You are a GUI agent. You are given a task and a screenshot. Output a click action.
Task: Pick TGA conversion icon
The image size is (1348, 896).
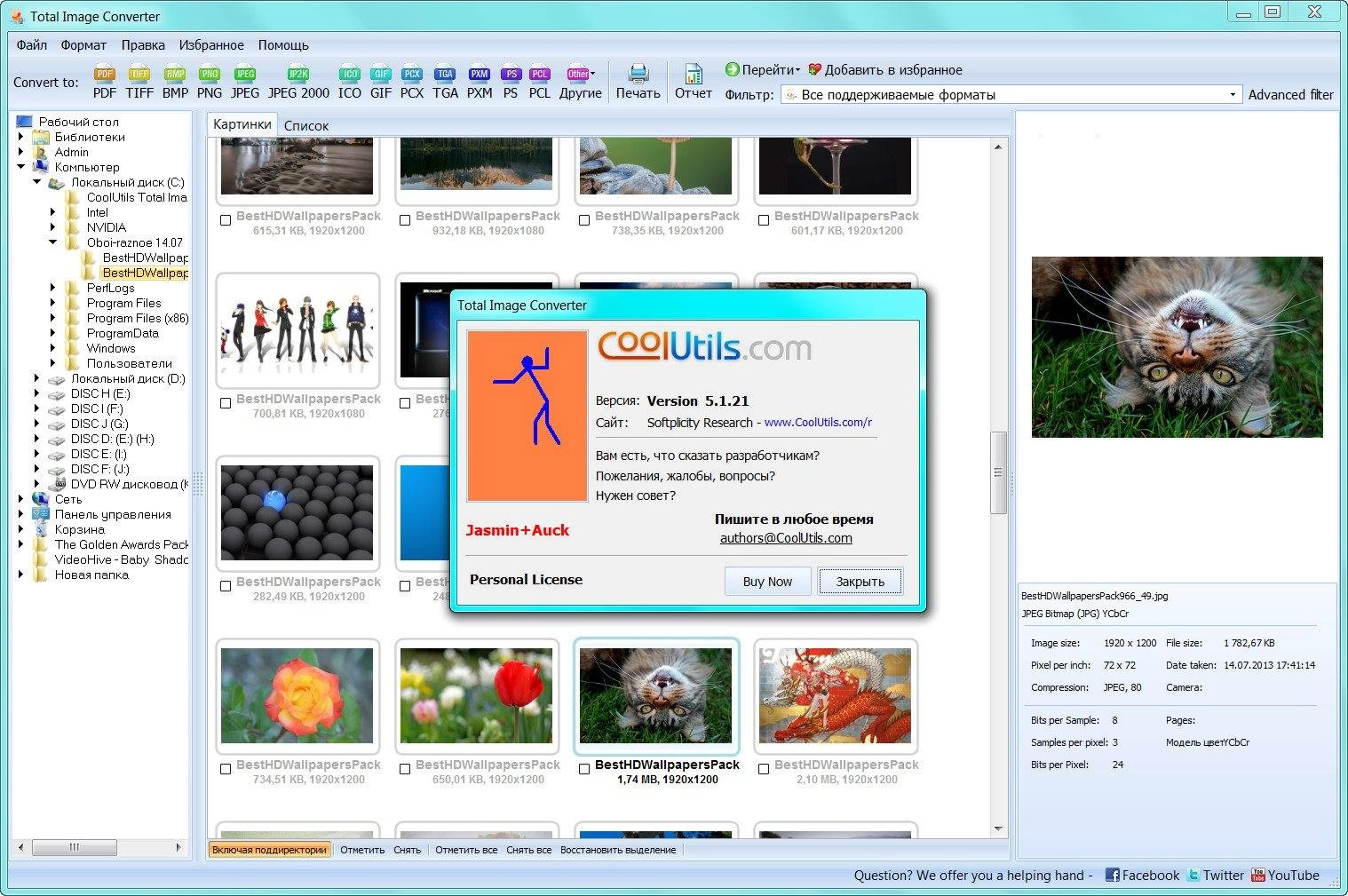[445, 75]
